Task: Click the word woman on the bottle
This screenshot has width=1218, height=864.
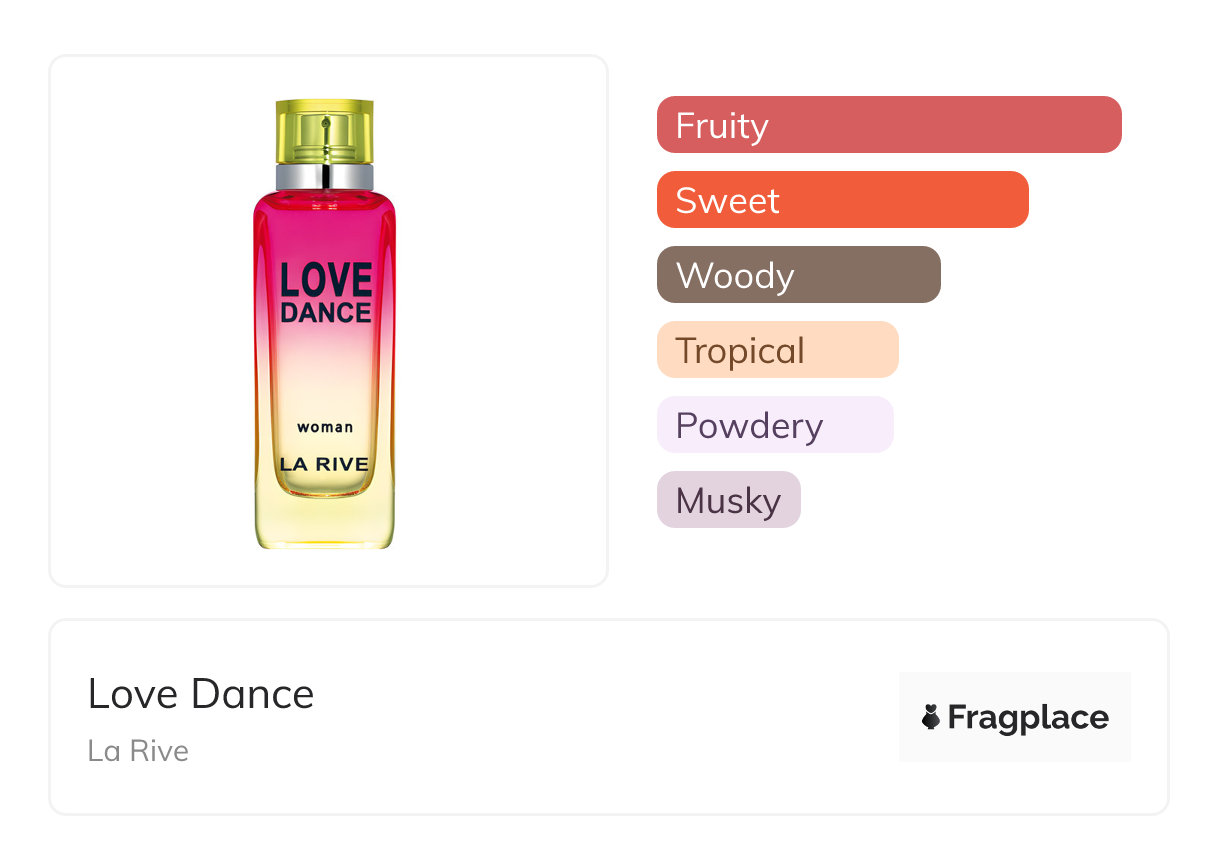Action: pos(325,427)
